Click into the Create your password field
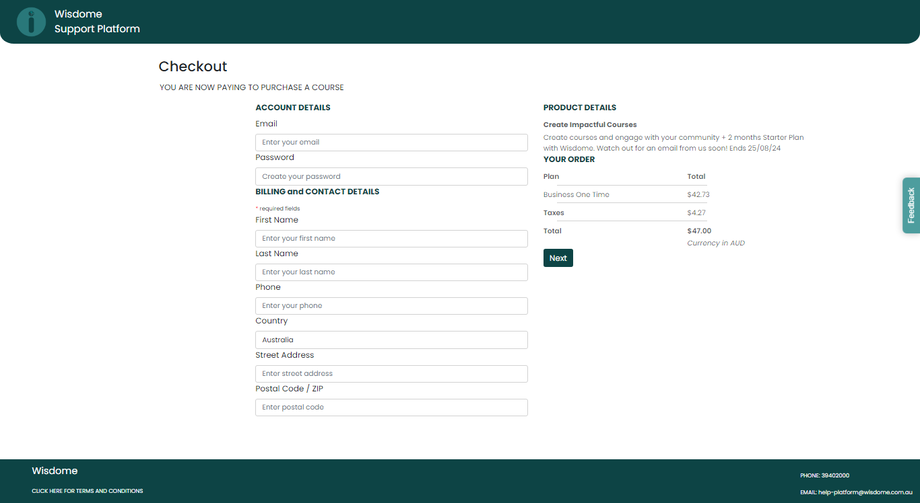This screenshot has width=920, height=503. [391, 177]
